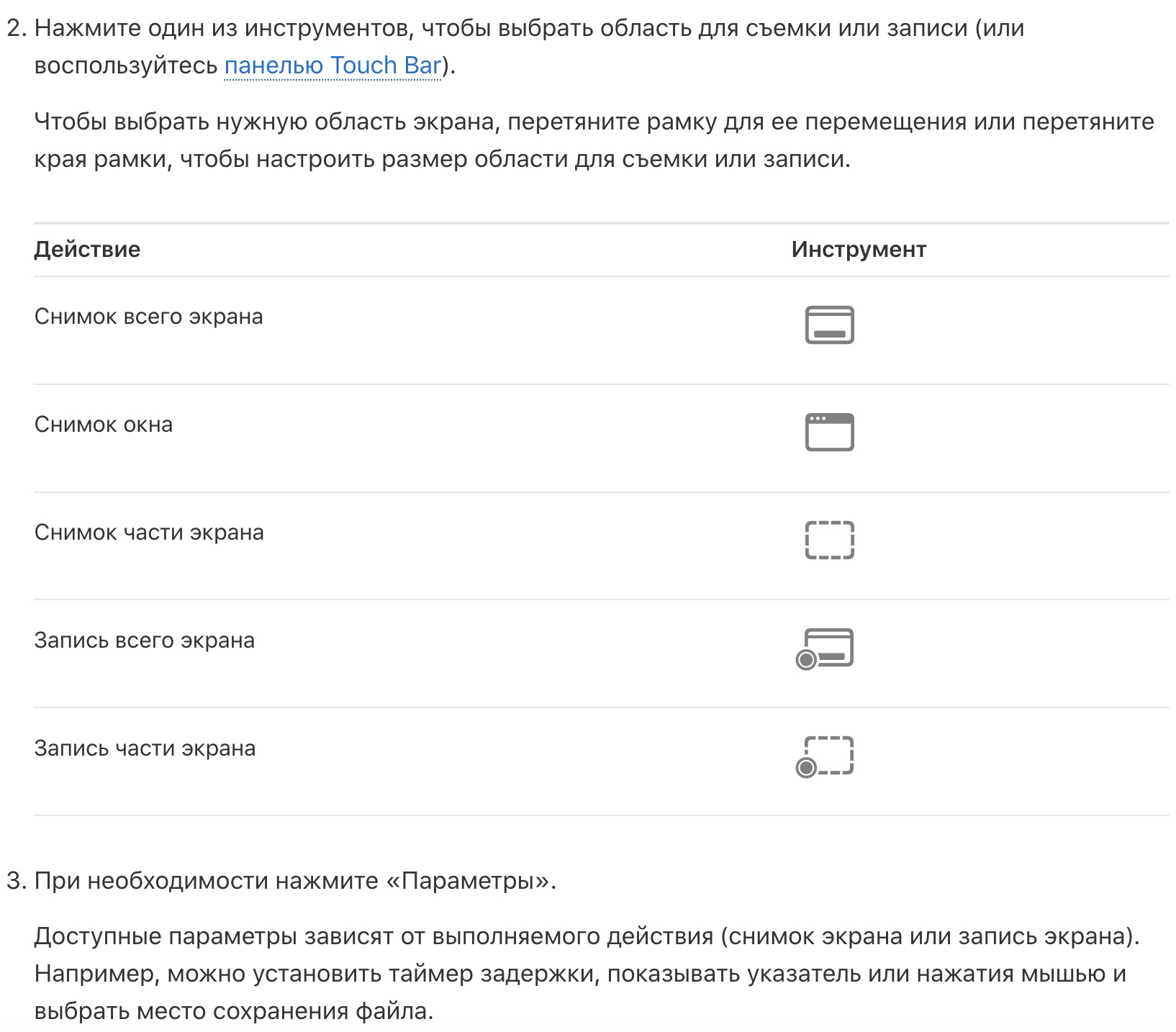This screenshot has width=1176, height=1032.
Task: Click the list number 2 marker
Action: (x=16, y=28)
